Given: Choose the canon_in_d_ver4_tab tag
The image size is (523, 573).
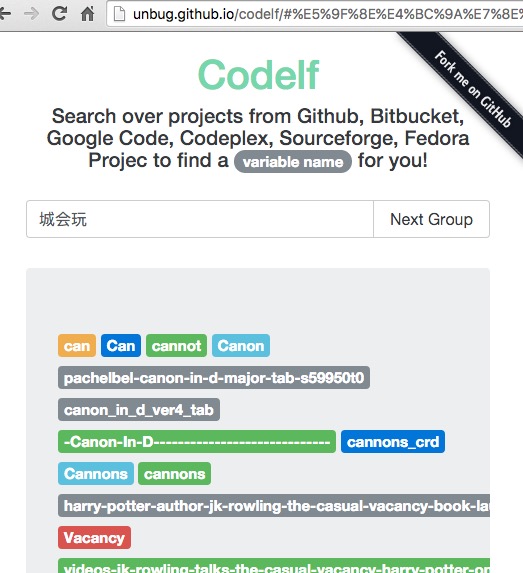Looking at the screenshot, I should (139, 410).
